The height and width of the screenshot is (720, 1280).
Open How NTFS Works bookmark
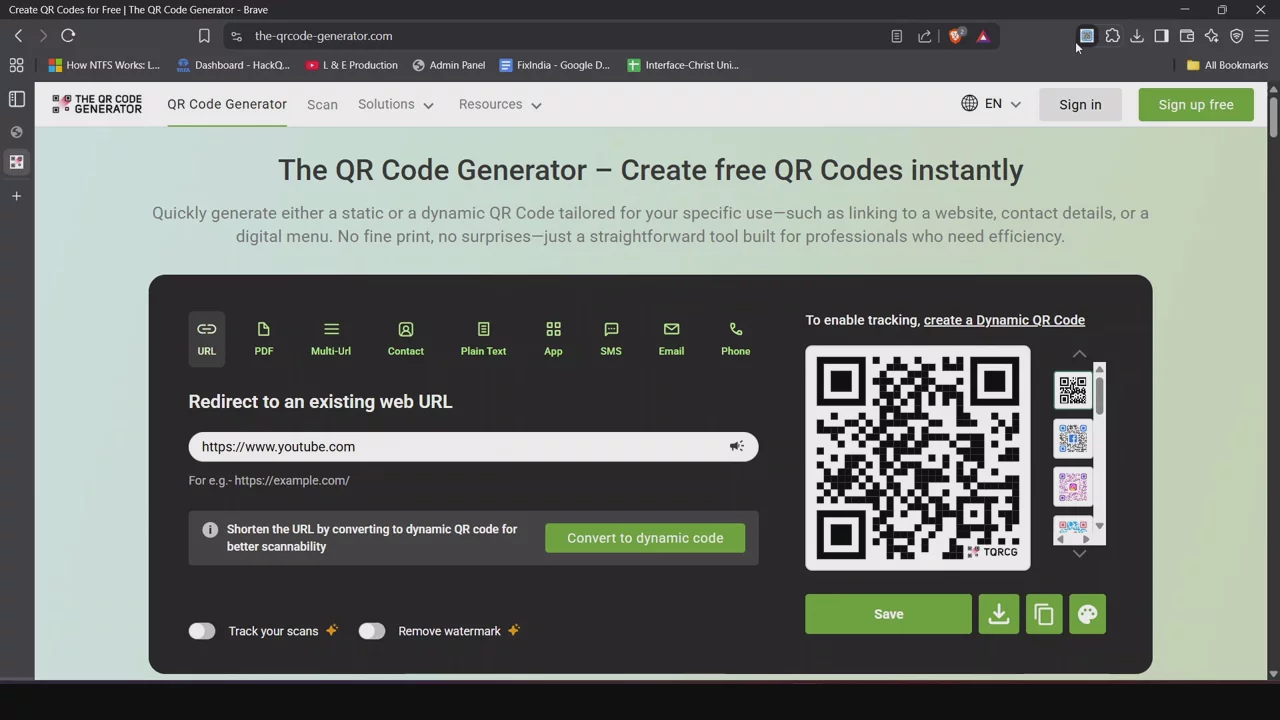click(104, 65)
